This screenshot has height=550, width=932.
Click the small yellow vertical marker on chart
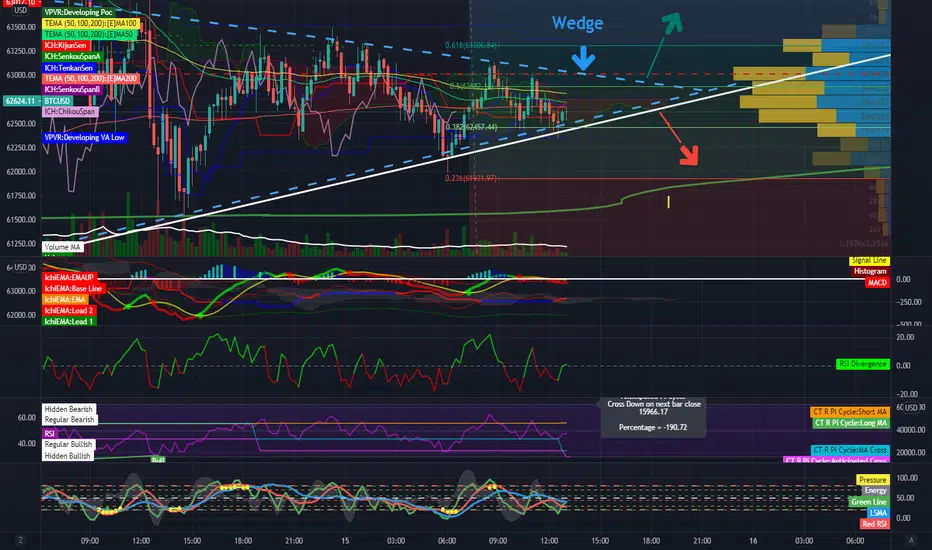tap(668, 202)
